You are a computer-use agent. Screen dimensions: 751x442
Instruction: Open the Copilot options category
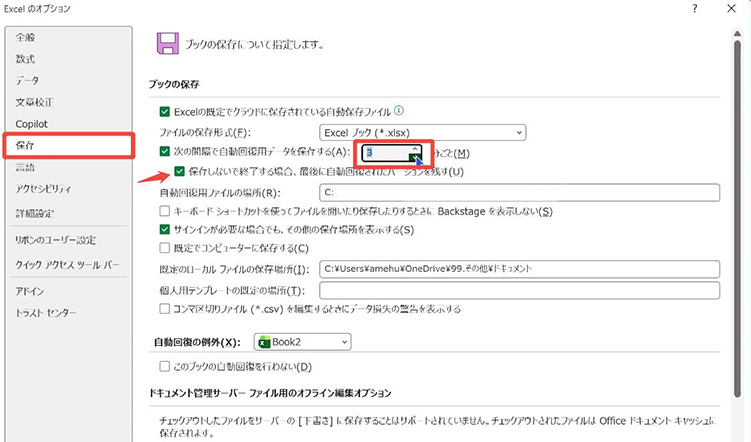click(32, 124)
